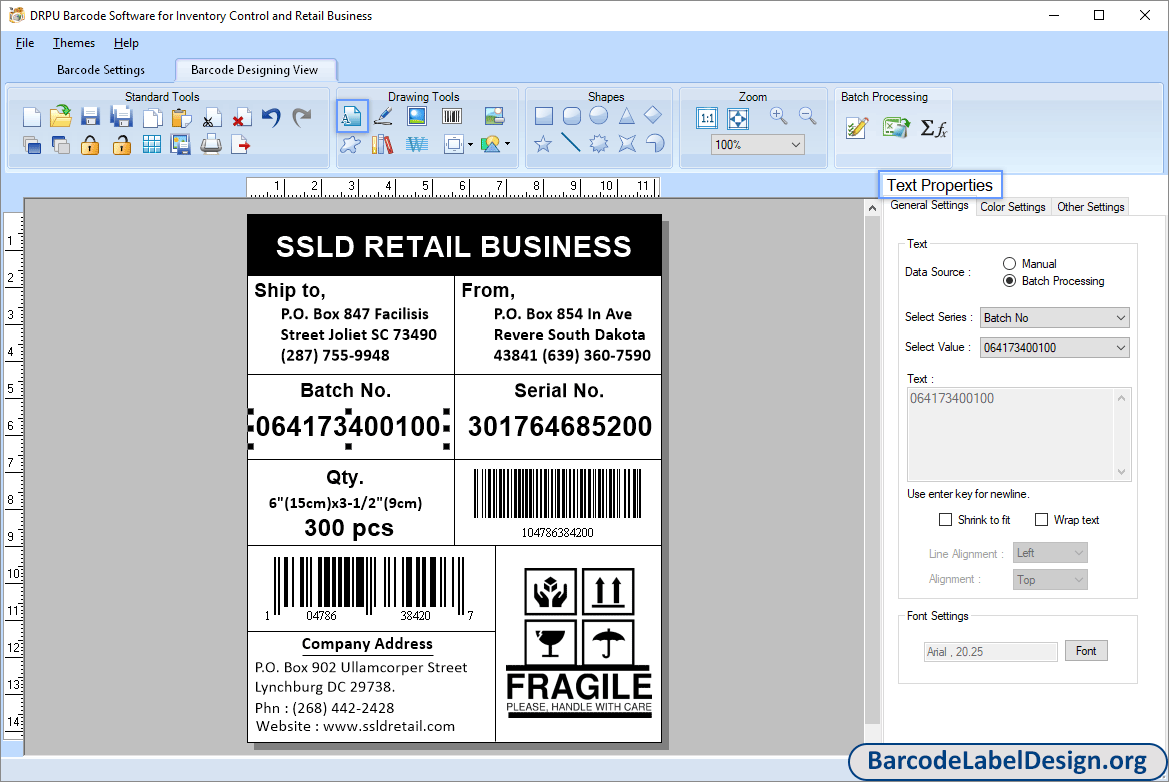Click the Font button
This screenshot has height=782, width=1169.
[x=1086, y=651]
